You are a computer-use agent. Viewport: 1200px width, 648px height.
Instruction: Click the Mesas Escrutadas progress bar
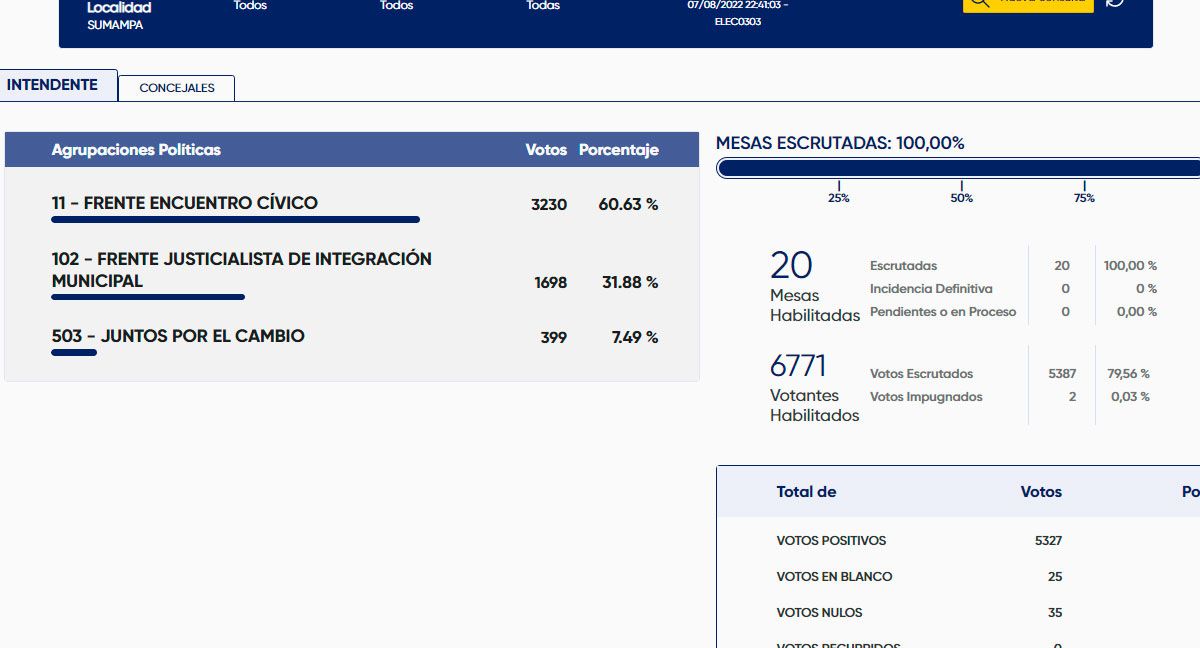click(957, 168)
